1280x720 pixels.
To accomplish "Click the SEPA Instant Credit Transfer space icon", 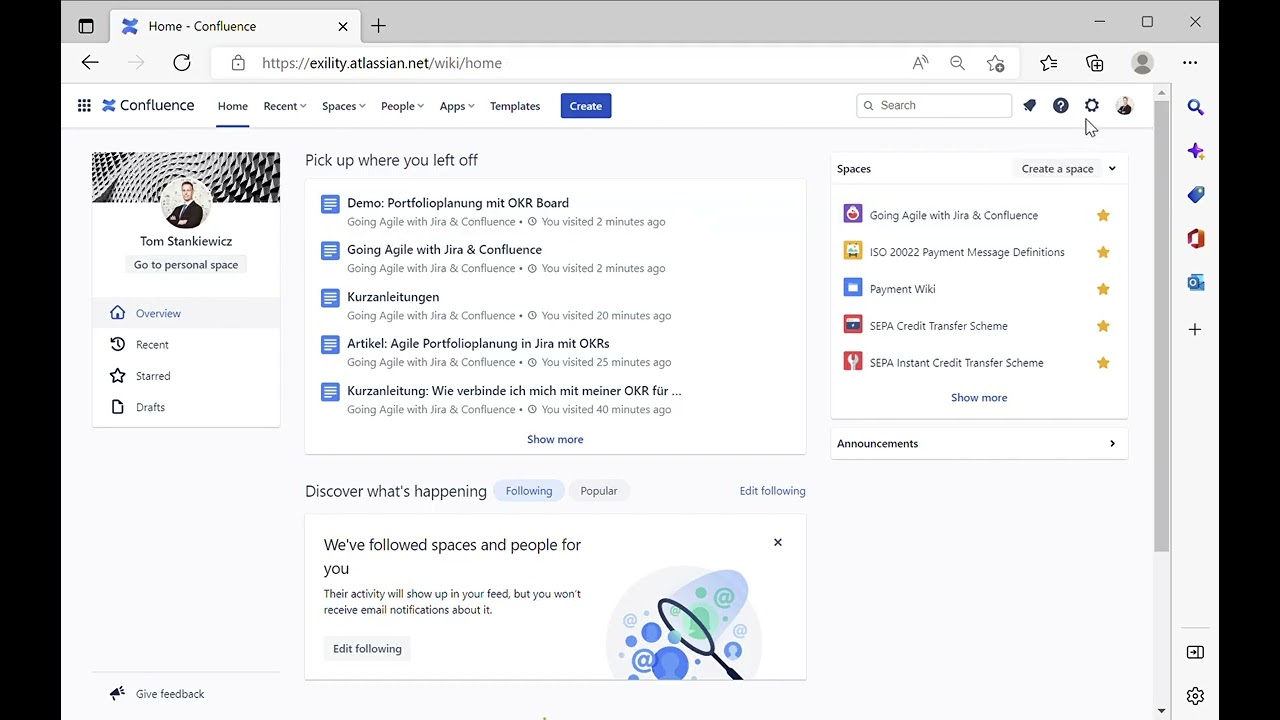I will tap(853, 363).
